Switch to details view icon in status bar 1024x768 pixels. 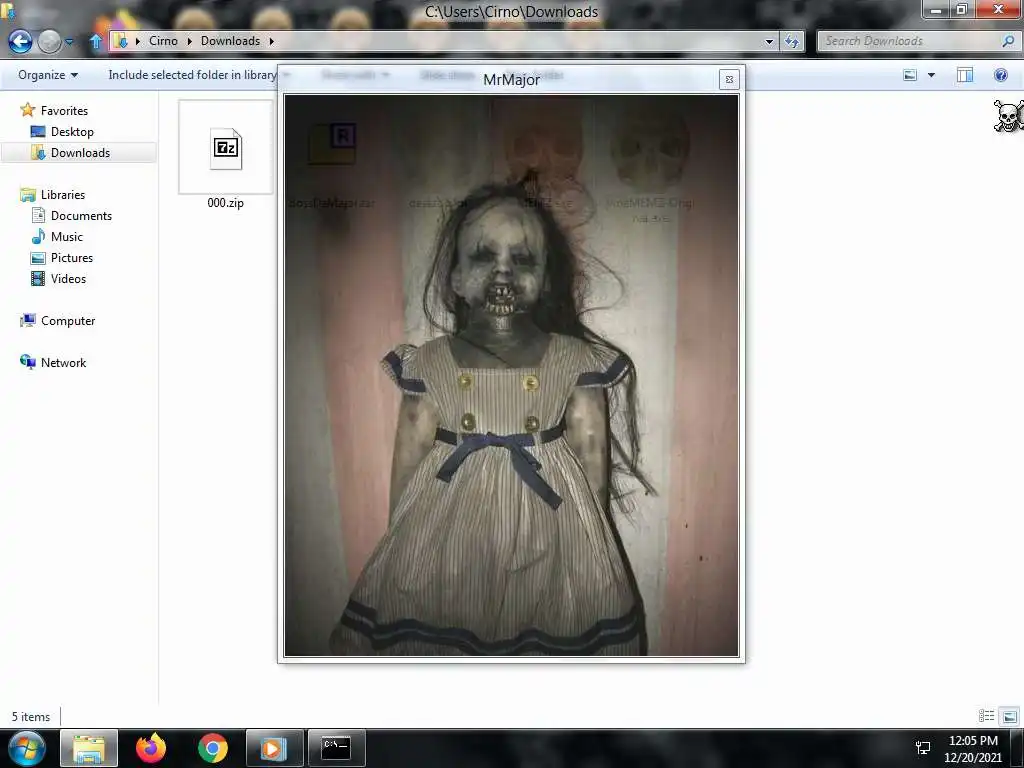click(x=986, y=716)
